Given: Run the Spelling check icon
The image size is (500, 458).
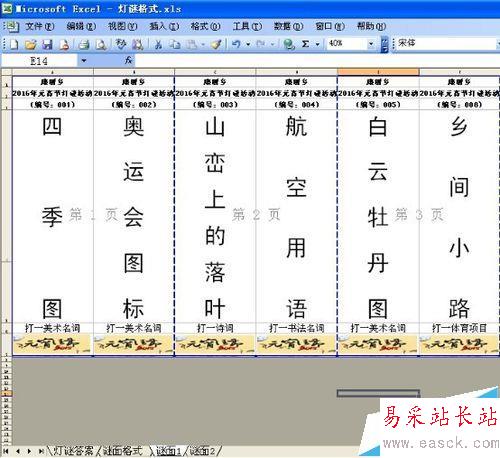Looking at the screenshot, I should point(120,44).
